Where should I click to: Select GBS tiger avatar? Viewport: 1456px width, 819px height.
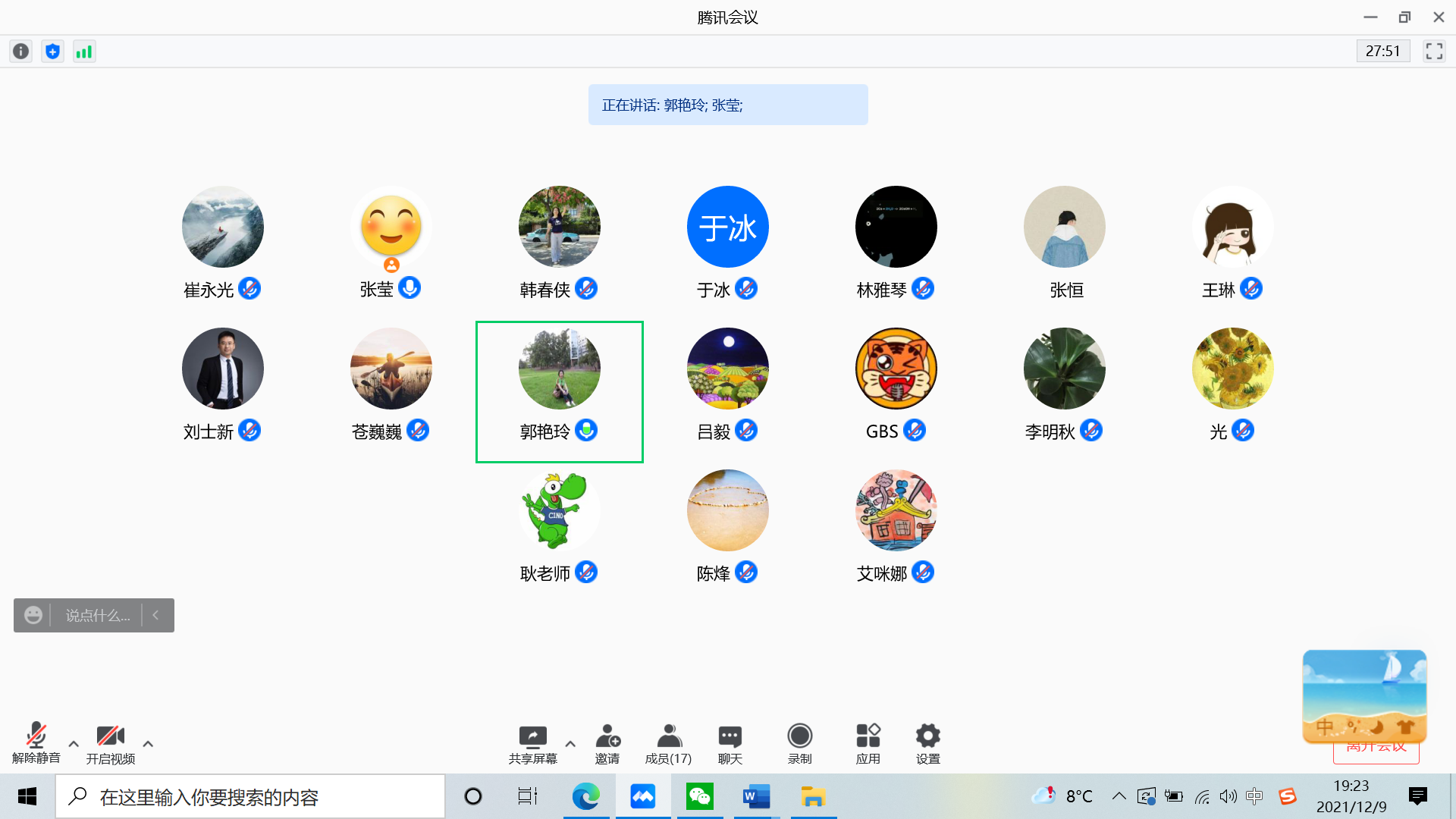(x=896, y=369)
